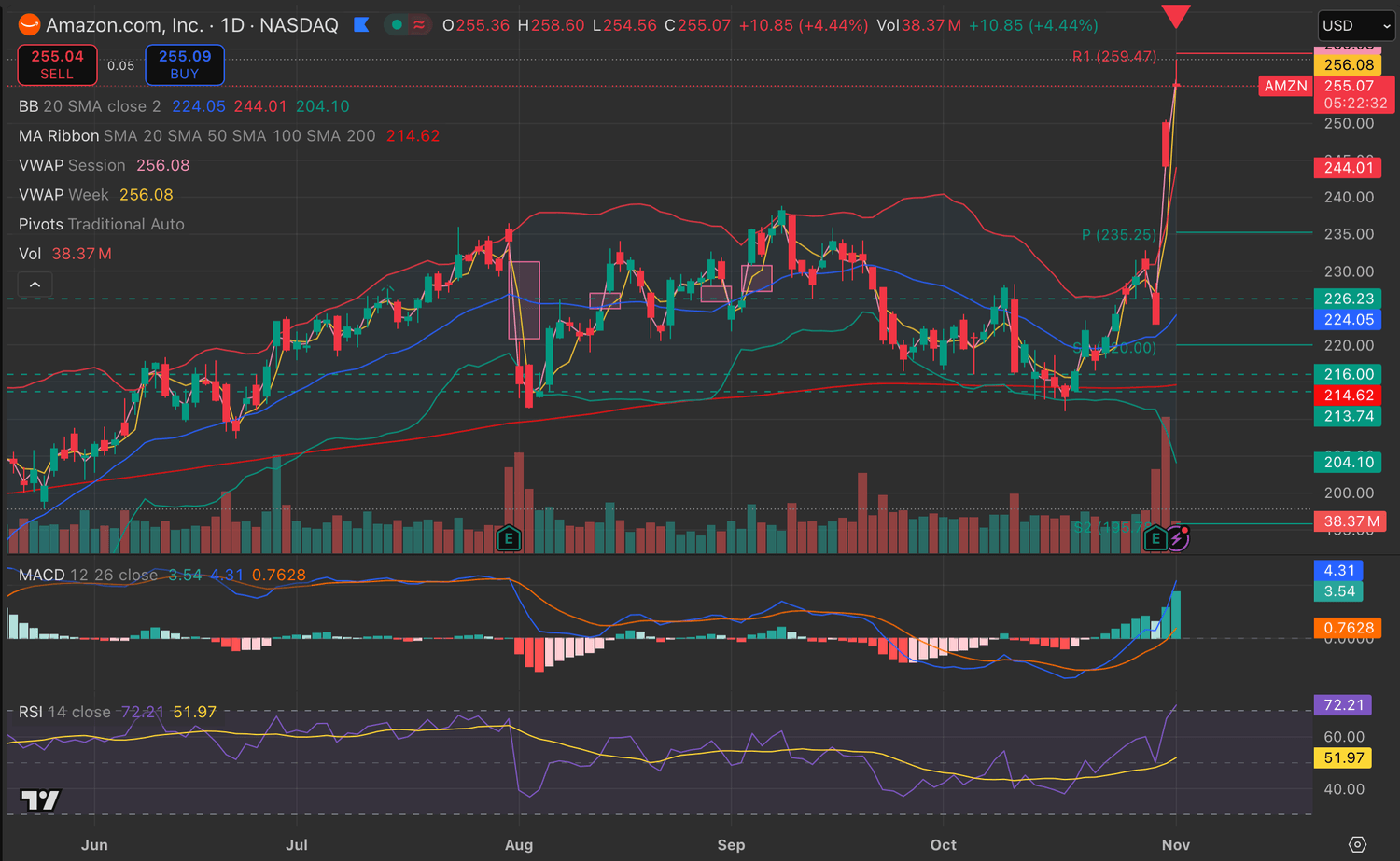Select the MACD indicator label
The width and height of the screenshot is (1400, 861).
coord(41,575)
